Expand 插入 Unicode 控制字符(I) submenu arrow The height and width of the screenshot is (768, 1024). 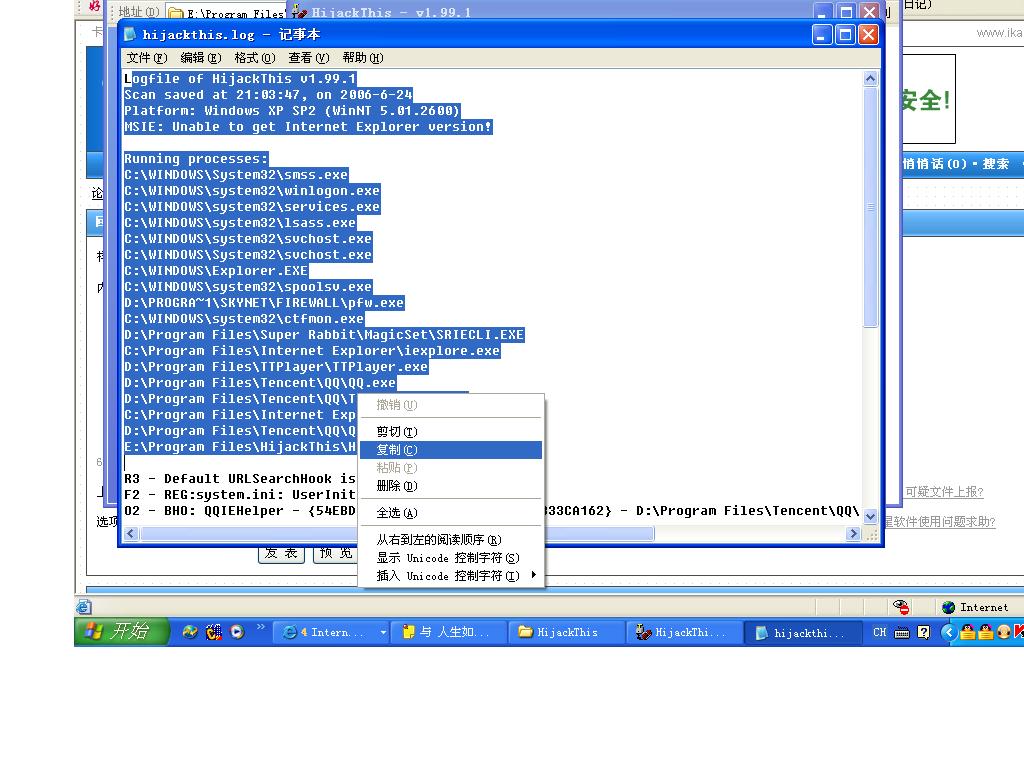click(x=534, y=575)
